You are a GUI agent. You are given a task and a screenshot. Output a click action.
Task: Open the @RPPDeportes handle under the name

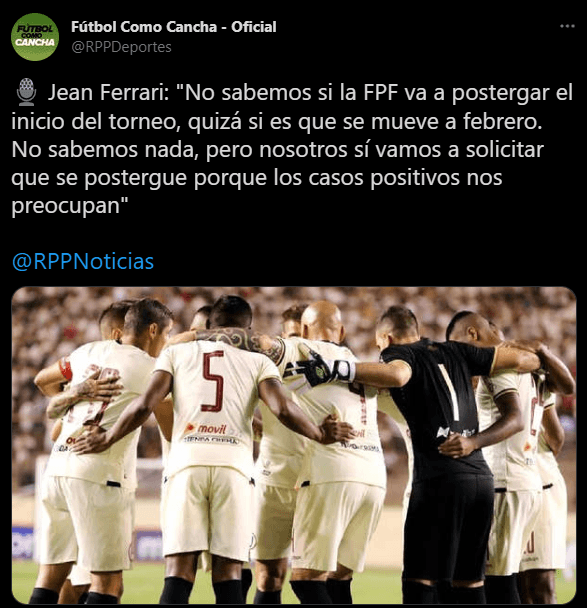pos(121,47)
